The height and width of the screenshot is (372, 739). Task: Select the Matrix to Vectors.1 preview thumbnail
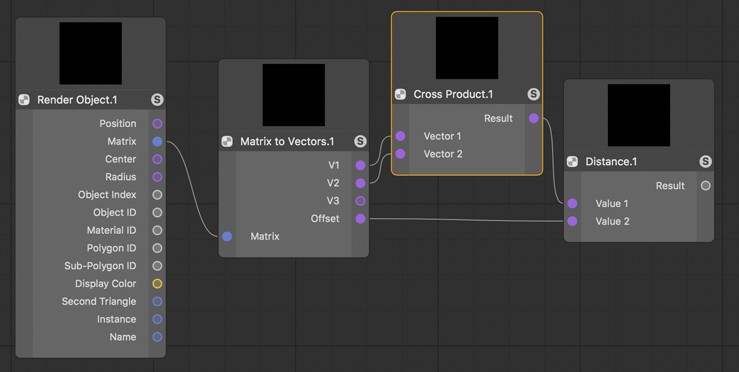[294, 95]
